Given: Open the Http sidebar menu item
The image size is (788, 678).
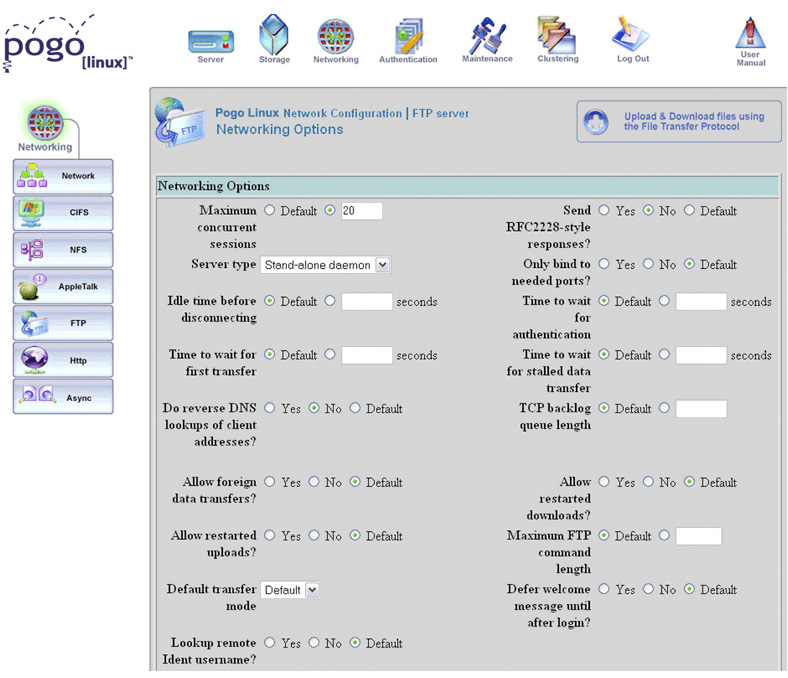Looking at the screenshot, I should point(63,360).
